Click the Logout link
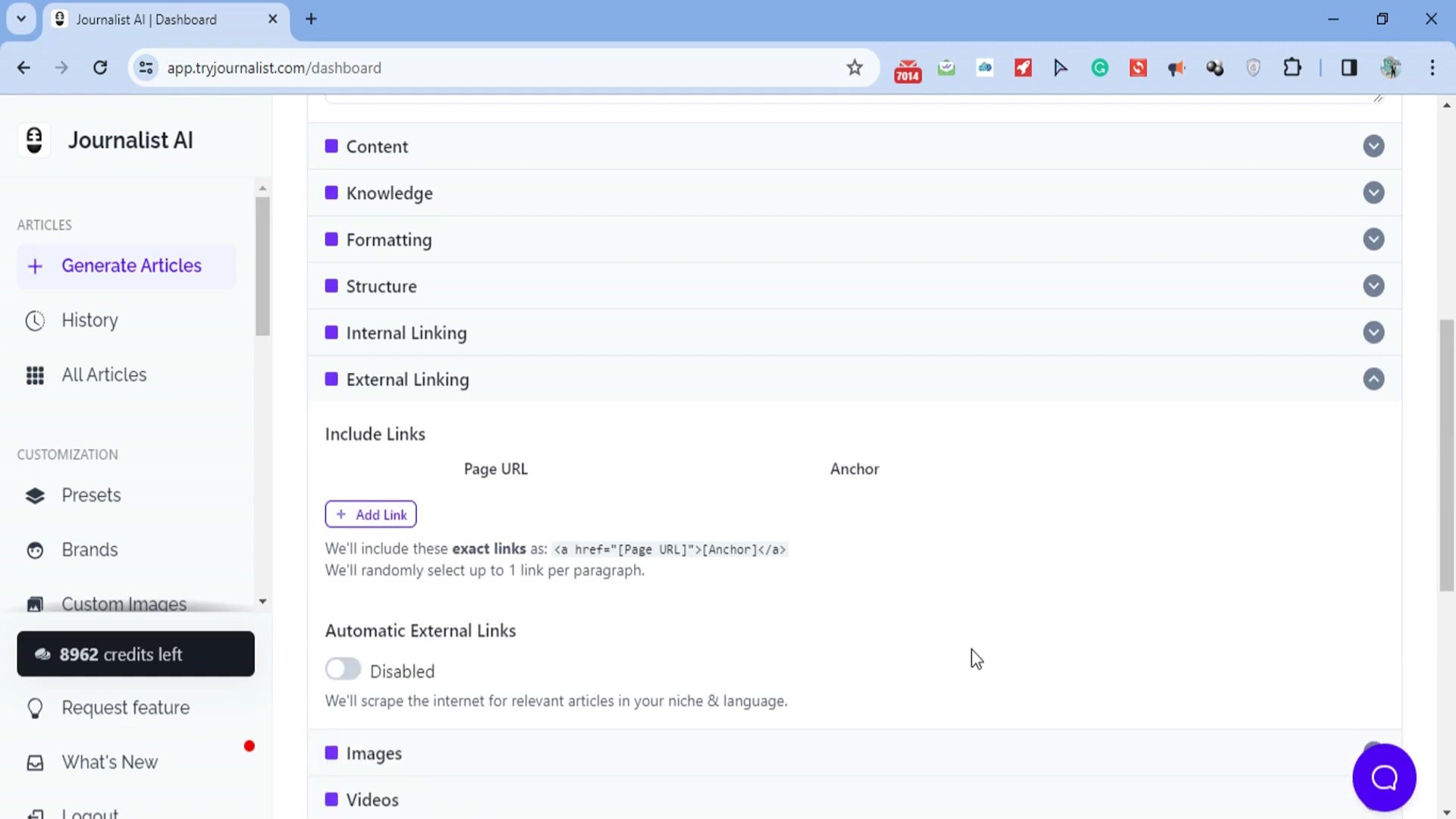Image resolution: width=1456 pixels, height=819 pixels. coord(89,813)
